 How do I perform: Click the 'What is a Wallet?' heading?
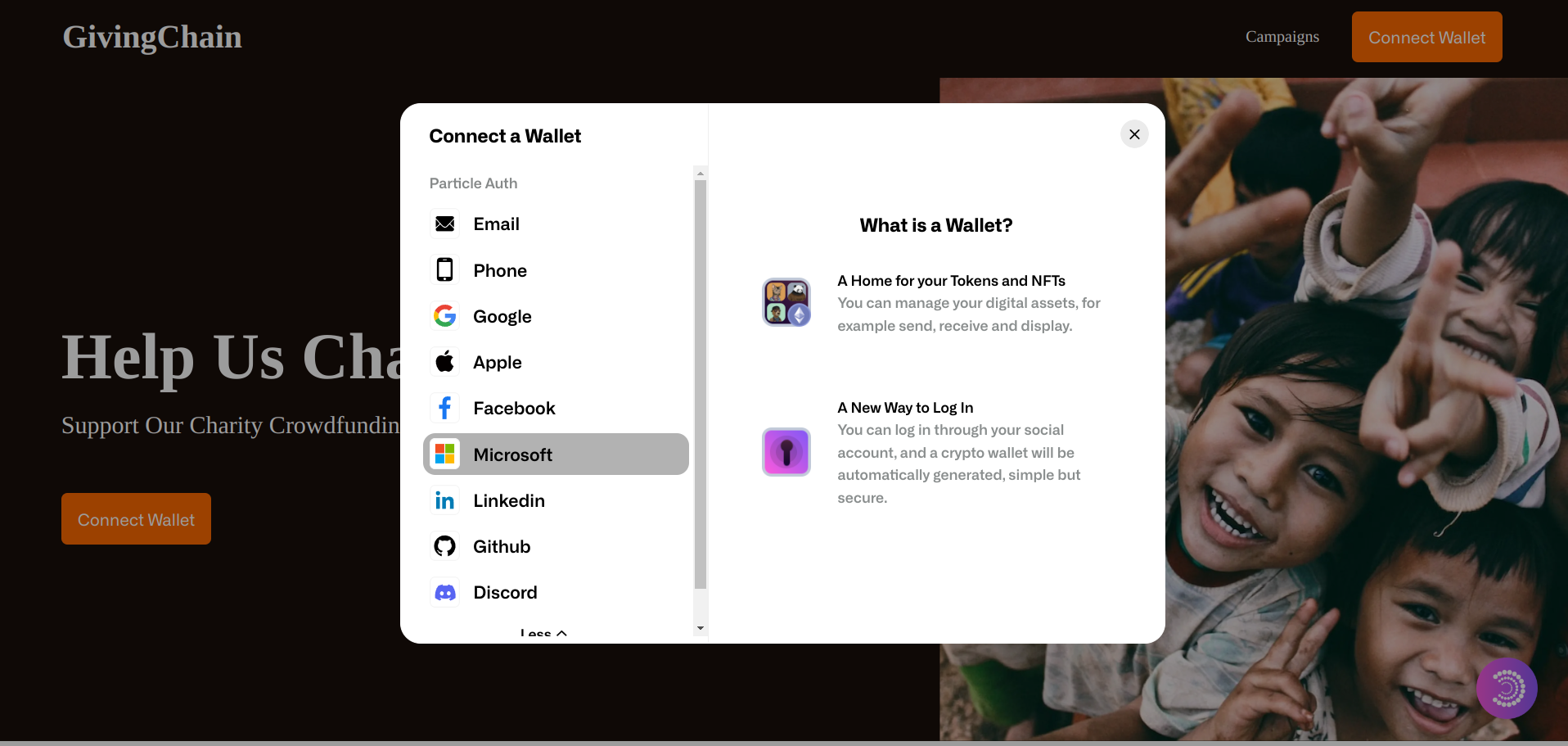click(x=936, y=225)
